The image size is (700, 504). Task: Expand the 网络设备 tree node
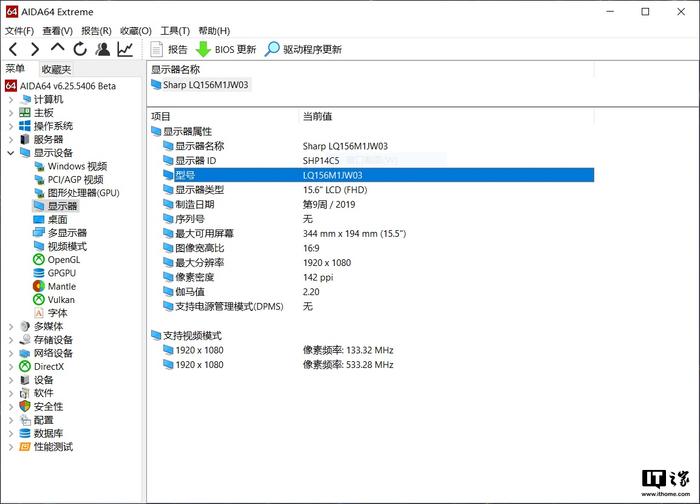11,354
